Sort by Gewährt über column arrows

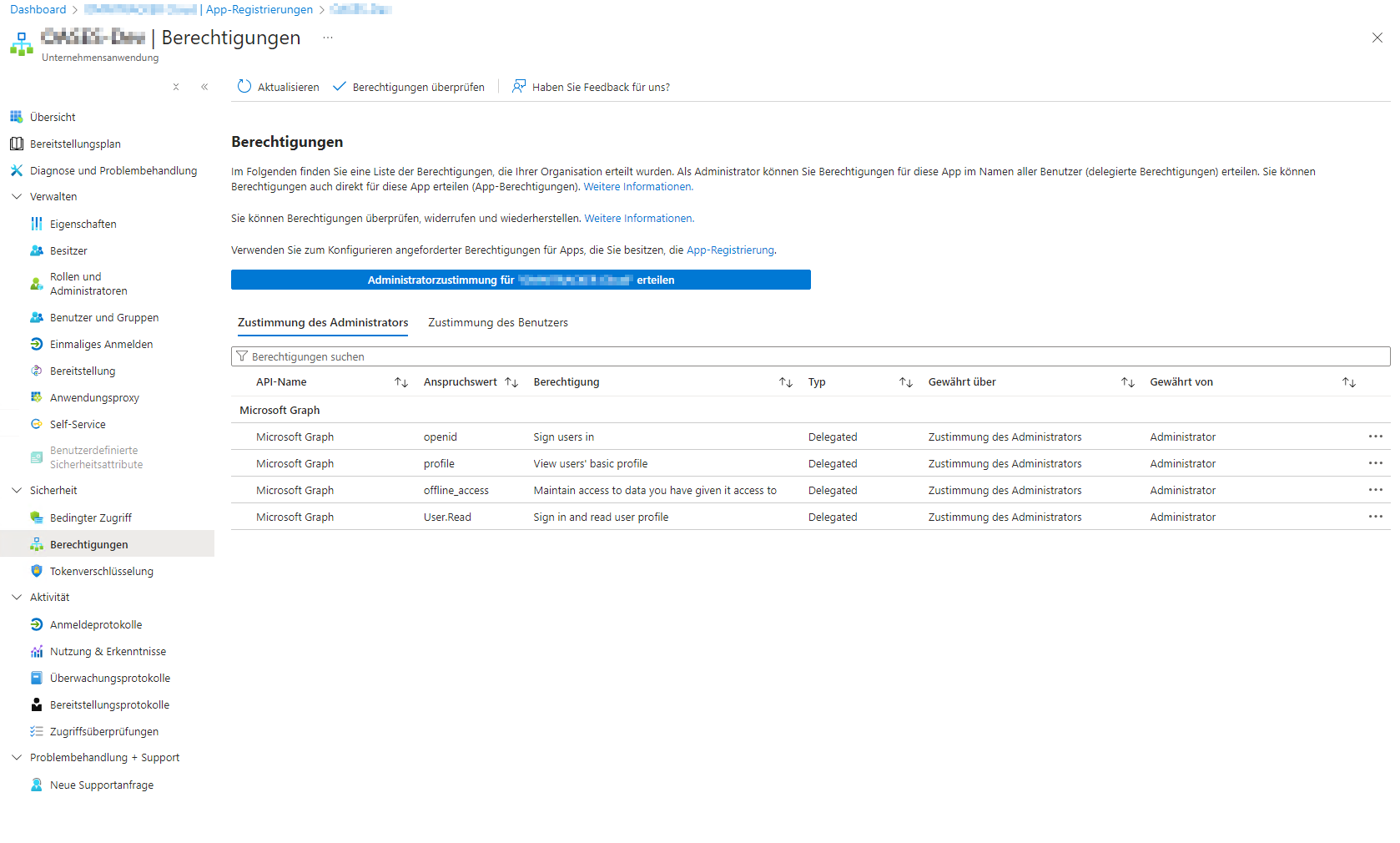[x=1128, y=382]
